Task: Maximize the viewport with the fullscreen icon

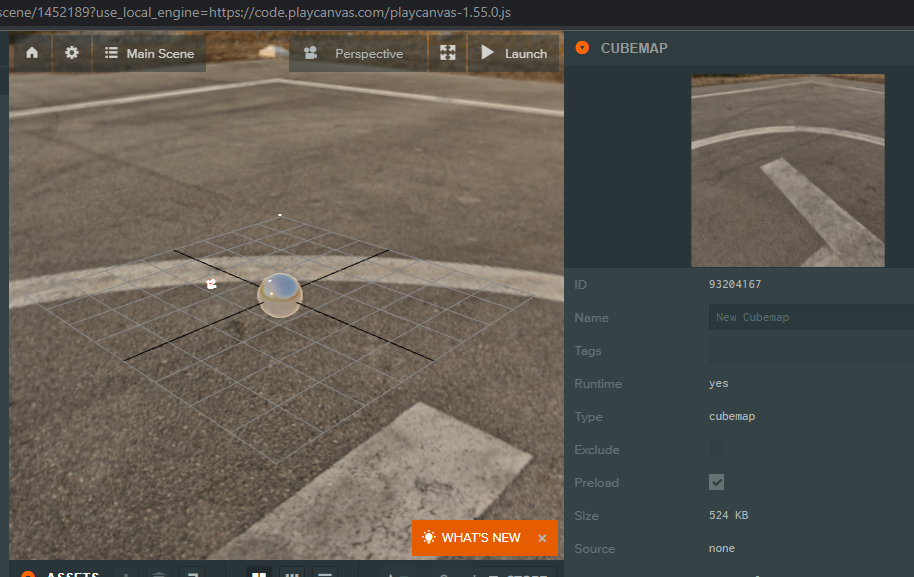Action: point(447,52)
